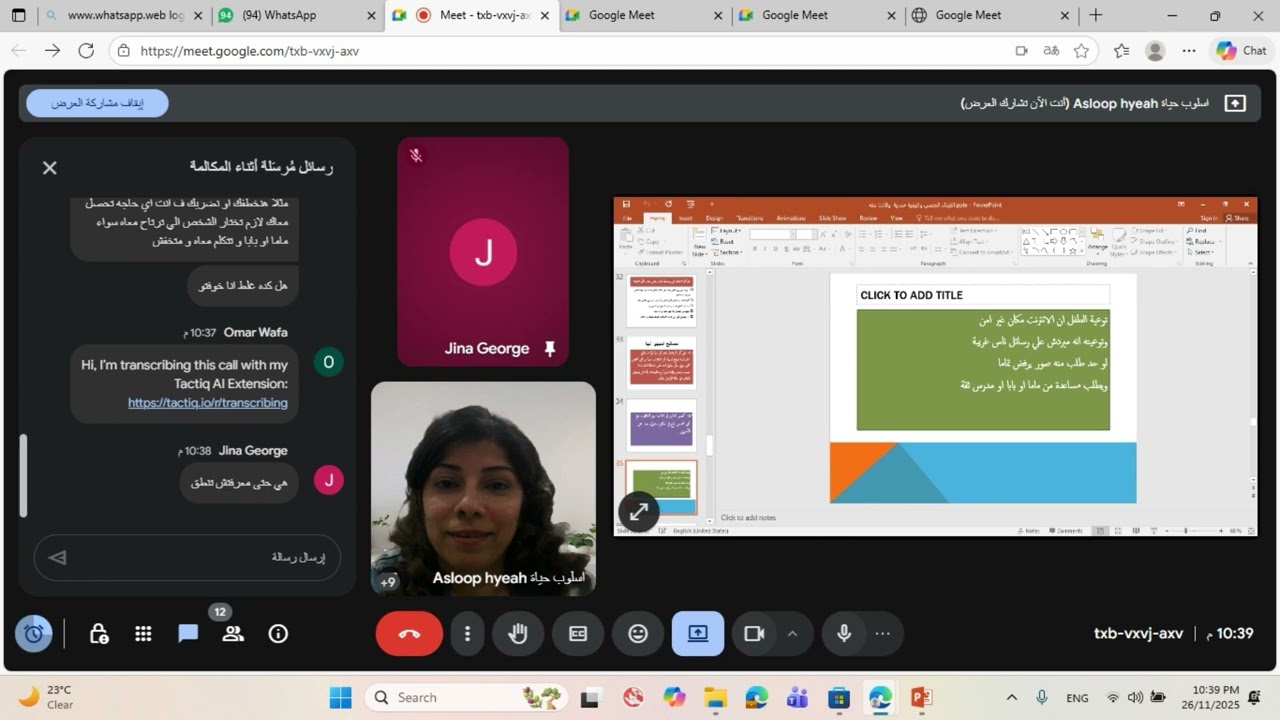Open the emoji reactions picker
The image size is (1280, 720).
click(638, 634)
